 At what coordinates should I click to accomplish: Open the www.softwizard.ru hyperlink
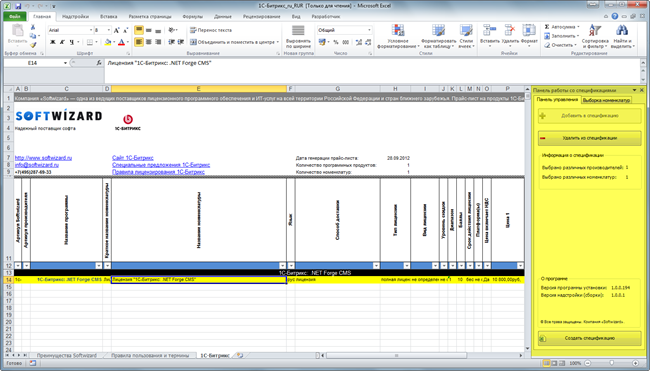[44, 158]
